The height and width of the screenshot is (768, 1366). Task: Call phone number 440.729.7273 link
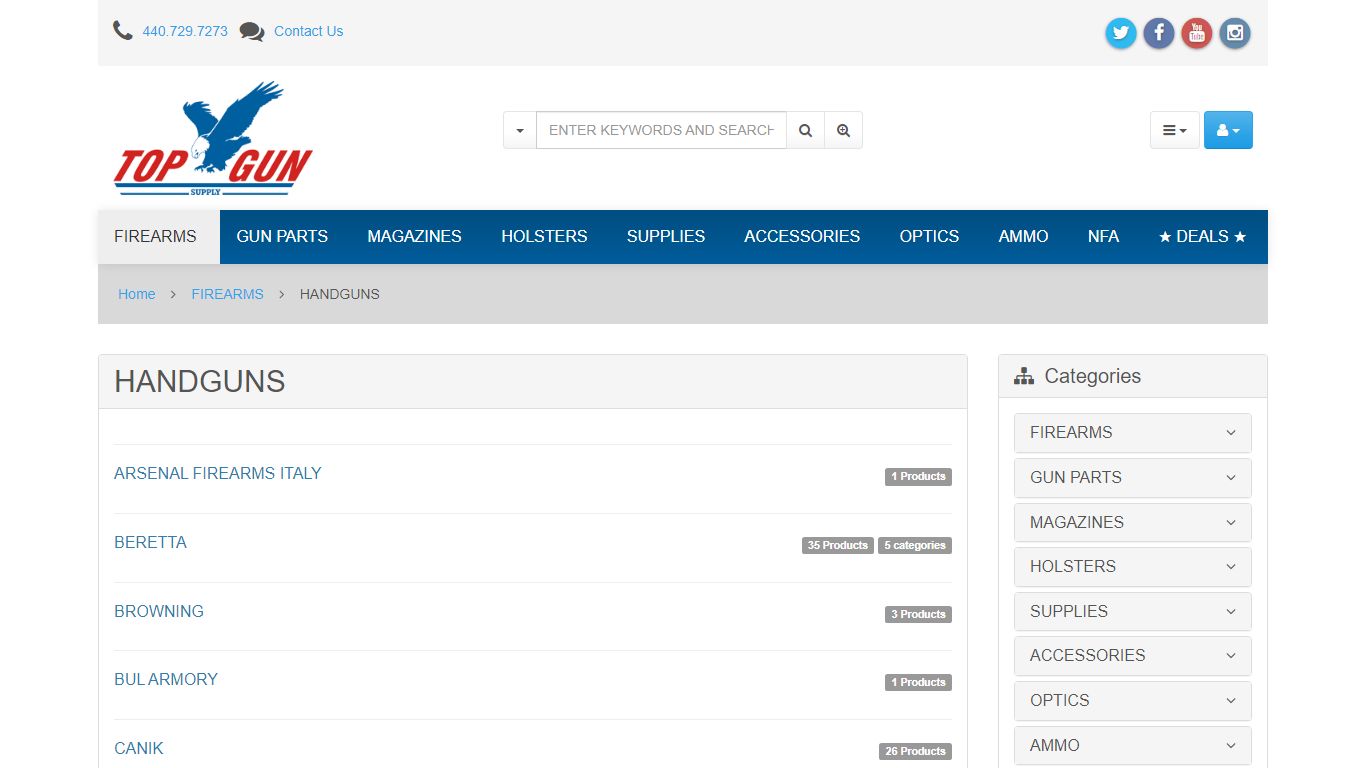click(x=185, y=31)
